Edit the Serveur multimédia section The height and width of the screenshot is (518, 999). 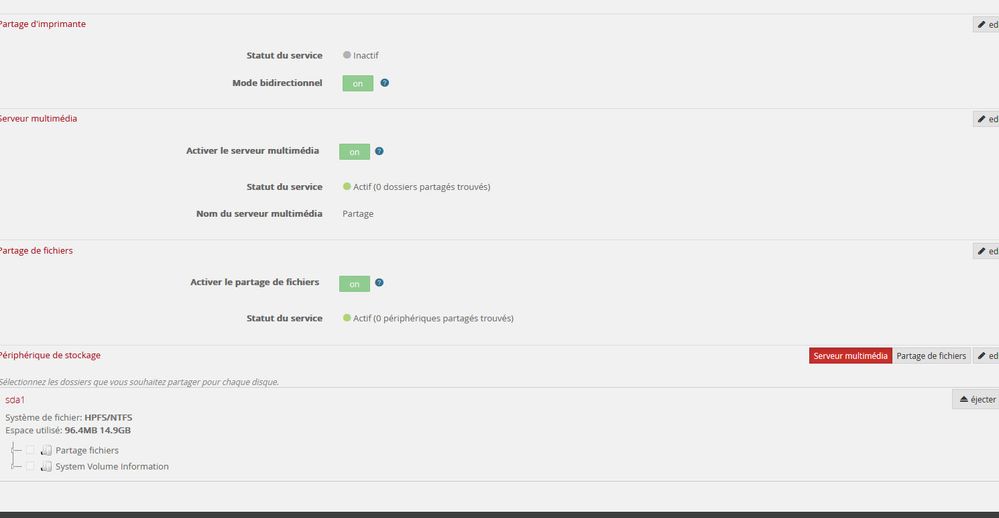986,119
